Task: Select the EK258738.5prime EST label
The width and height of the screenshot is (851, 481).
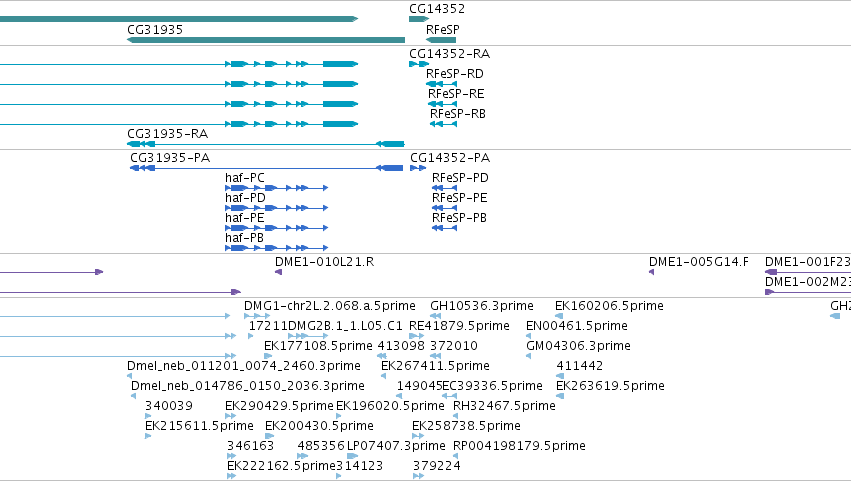Action: tap(466, 427)
